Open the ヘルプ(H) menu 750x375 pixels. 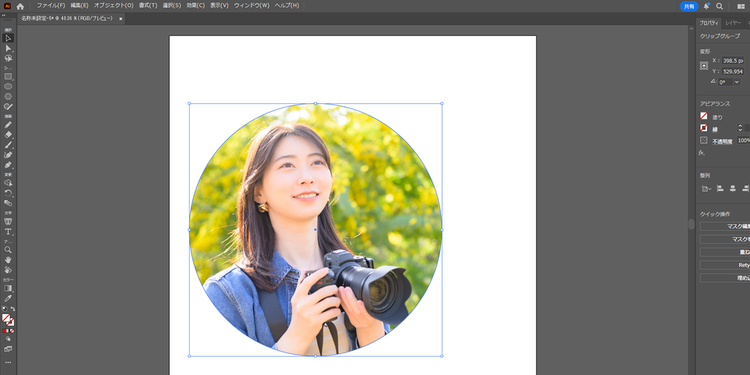pos(287,5)
